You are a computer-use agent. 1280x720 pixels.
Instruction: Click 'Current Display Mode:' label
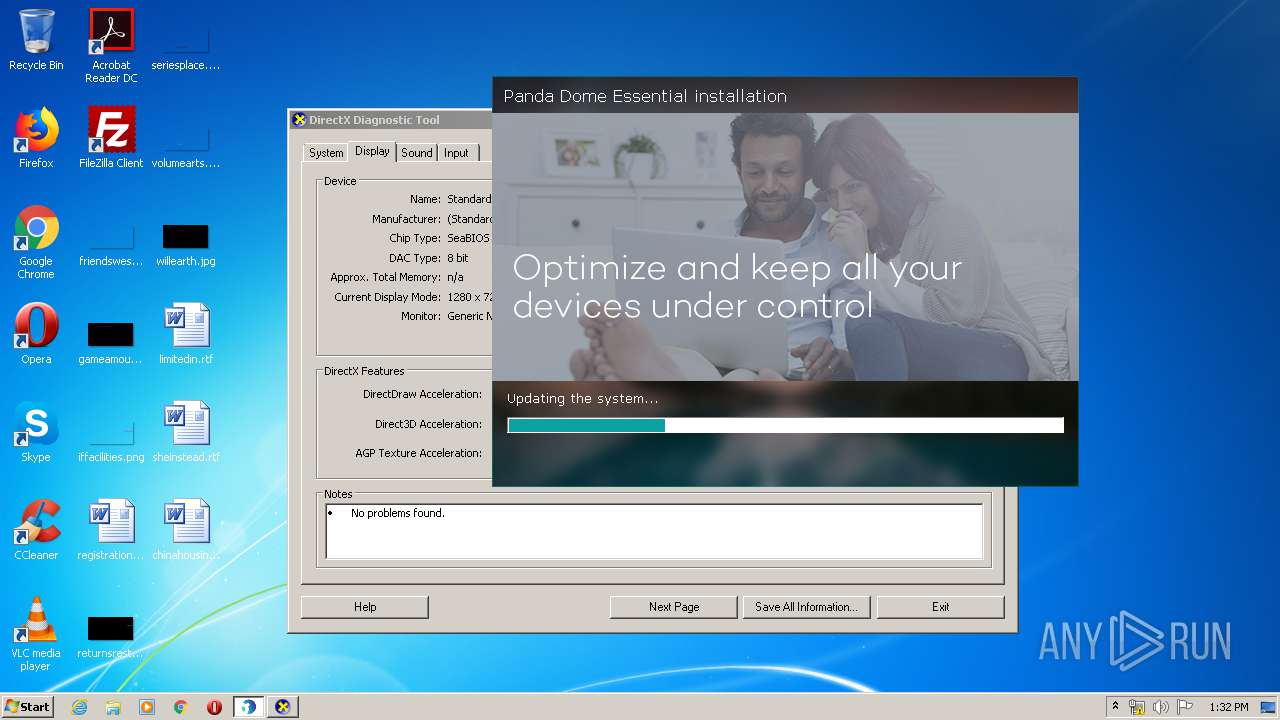(387, 297)
